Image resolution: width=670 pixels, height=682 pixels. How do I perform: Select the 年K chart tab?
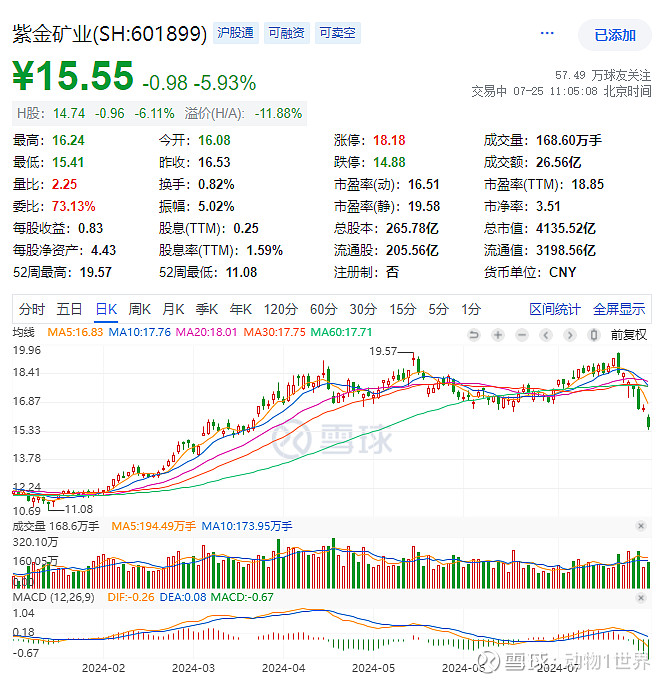click(x=241, y=309)
